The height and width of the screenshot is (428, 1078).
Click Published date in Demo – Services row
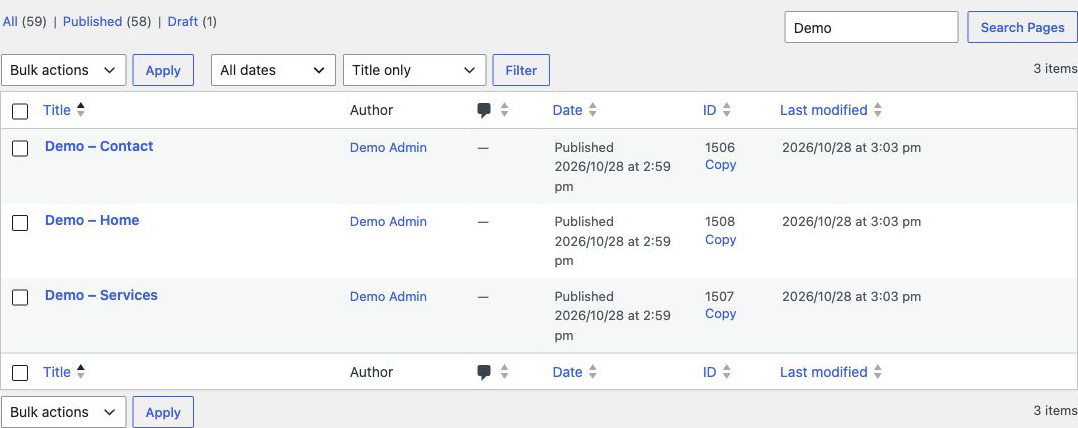tap(613, 316)
